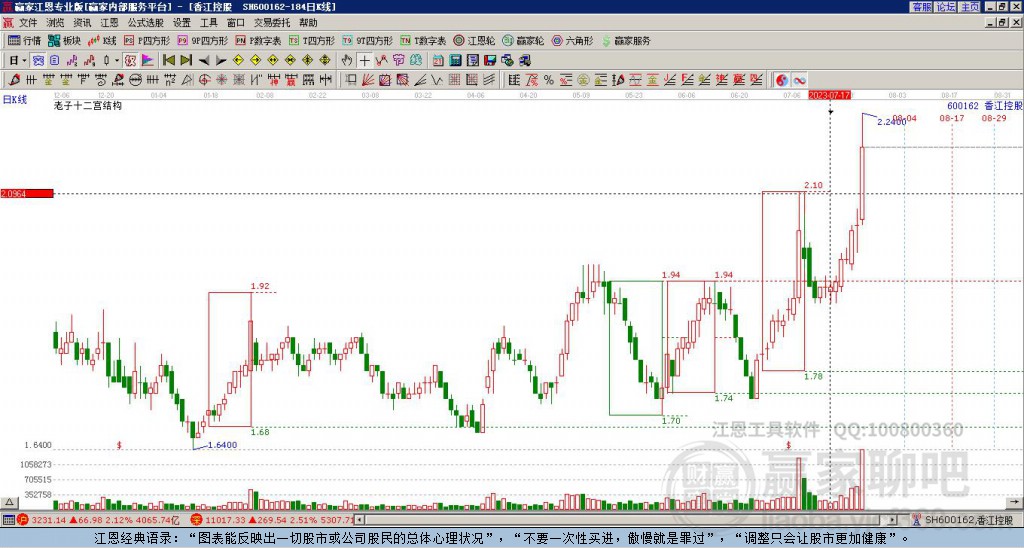The height and width of the screenshot is (548, 1024).
Task: Click the 论坛 forum button
Action: [x=946, y=7]
